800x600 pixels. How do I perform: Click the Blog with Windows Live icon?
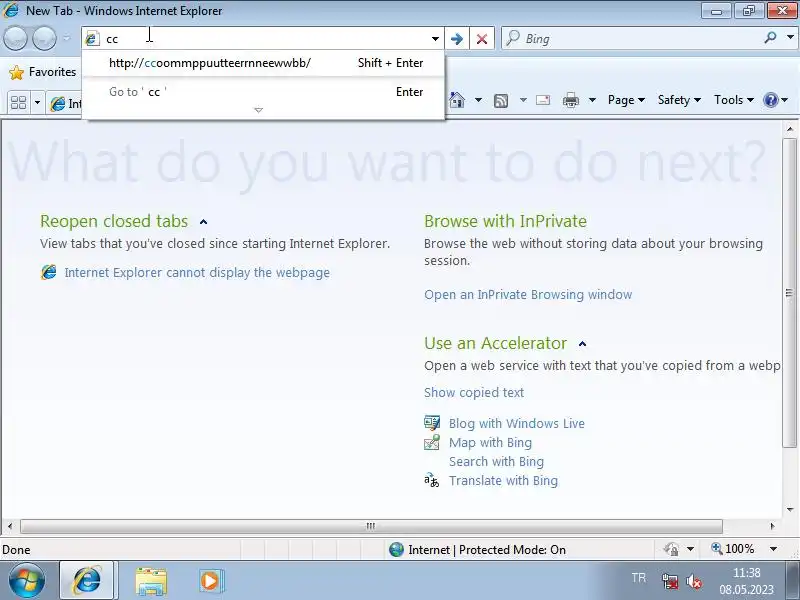[432, 423]
